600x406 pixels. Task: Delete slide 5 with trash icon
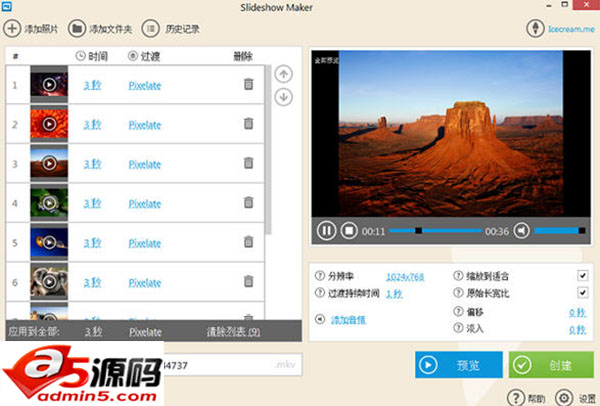(249, 242)
